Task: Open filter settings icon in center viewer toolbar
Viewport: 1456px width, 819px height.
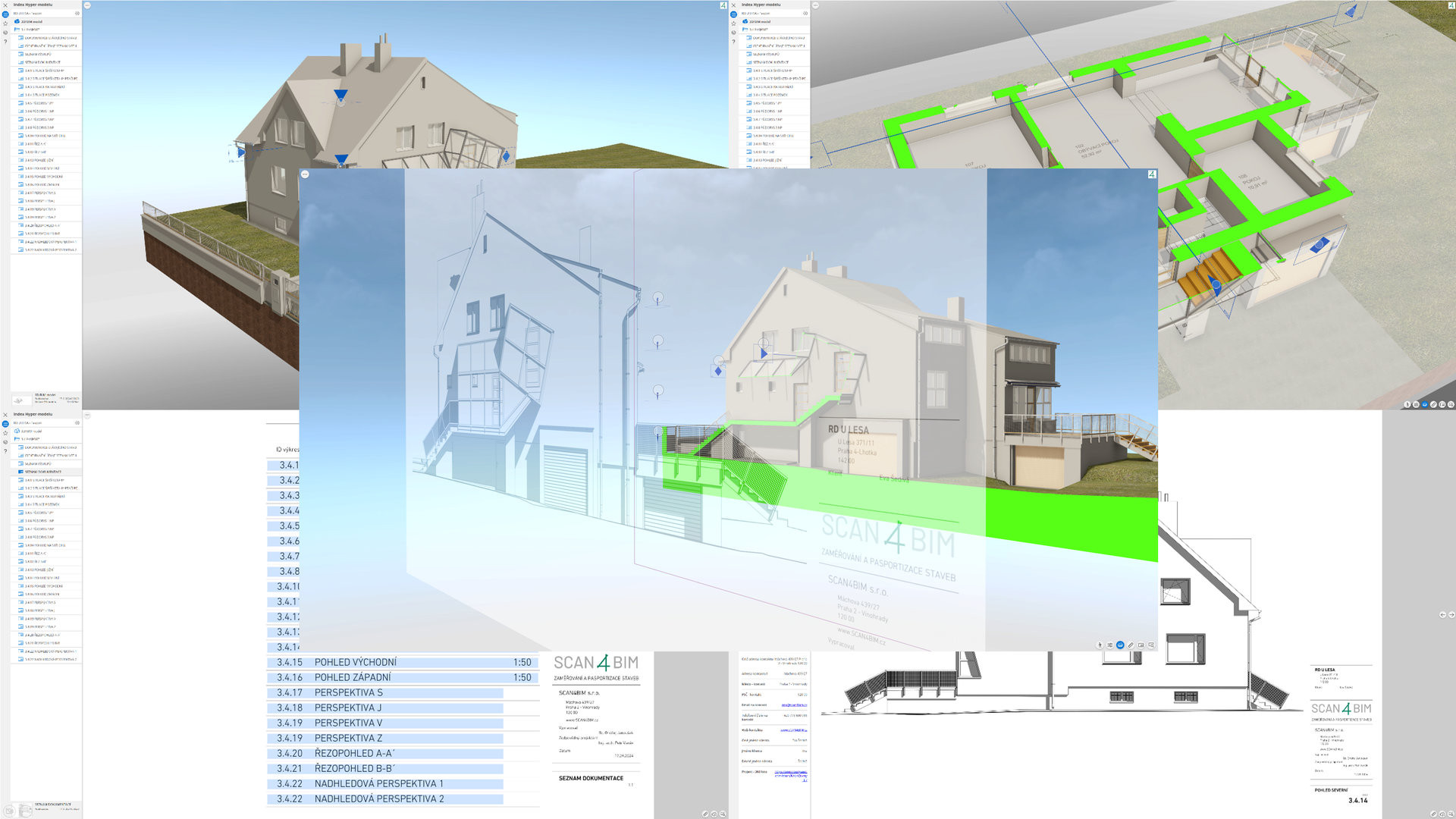Action: tap(1109, 645)
